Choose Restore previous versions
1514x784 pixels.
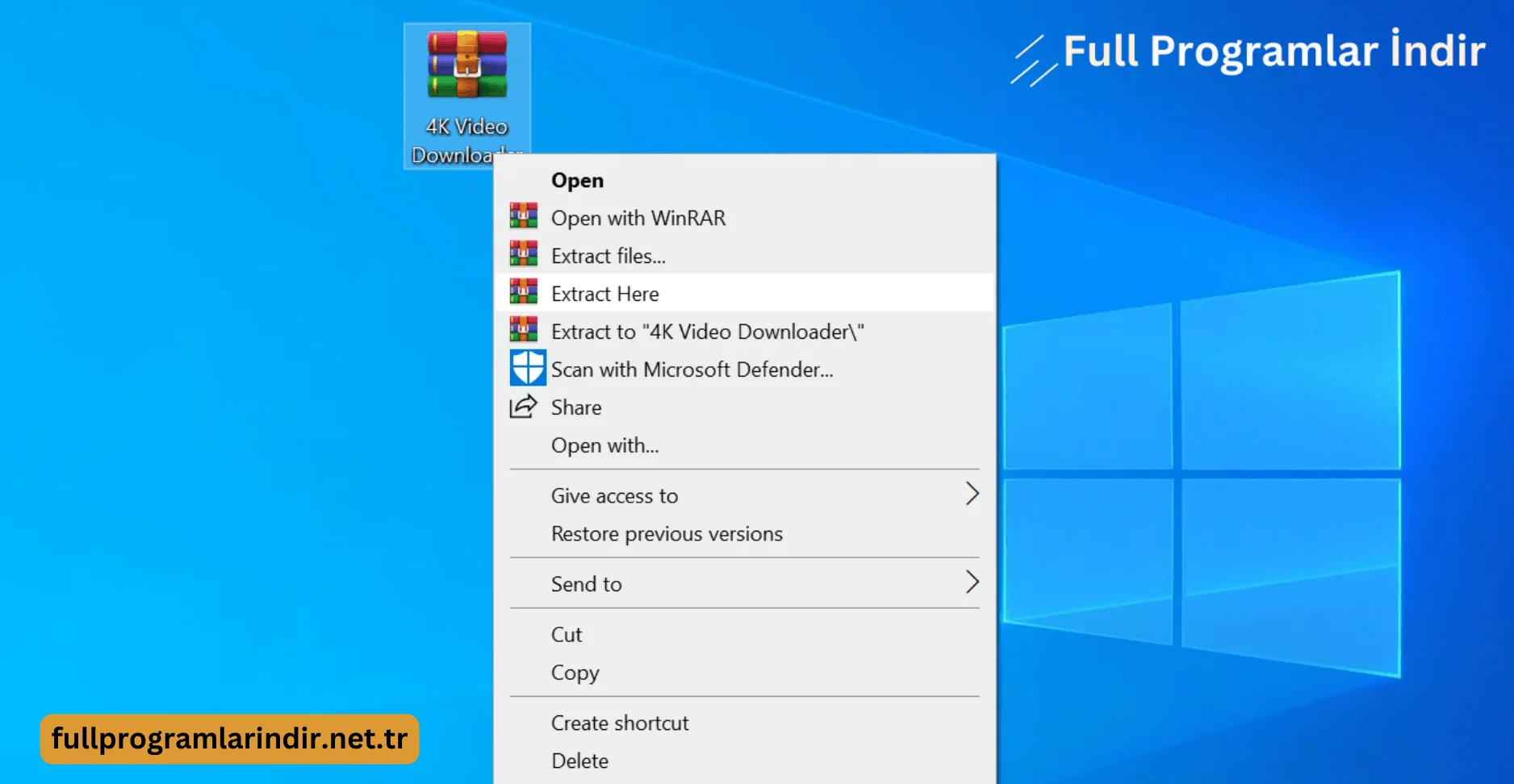tap(745, 533)
